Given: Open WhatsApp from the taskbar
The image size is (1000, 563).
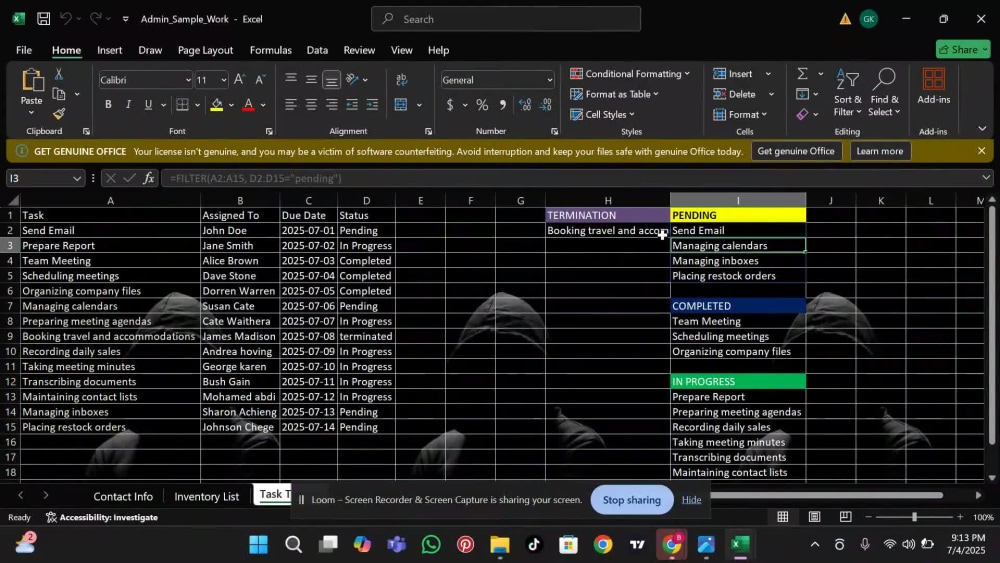Looking at the screenshot, I should 431,545.
